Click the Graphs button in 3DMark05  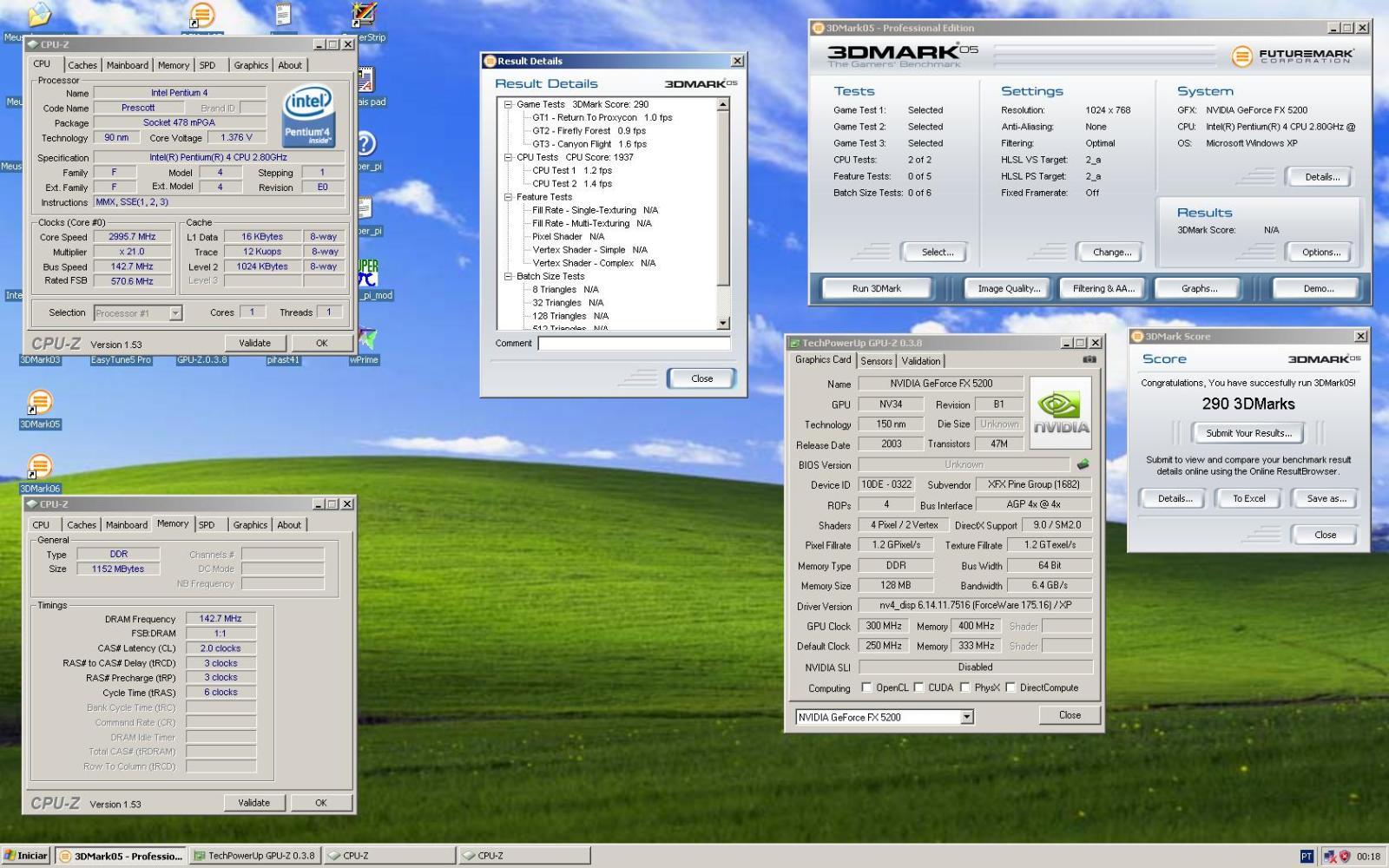(1199, 288)
